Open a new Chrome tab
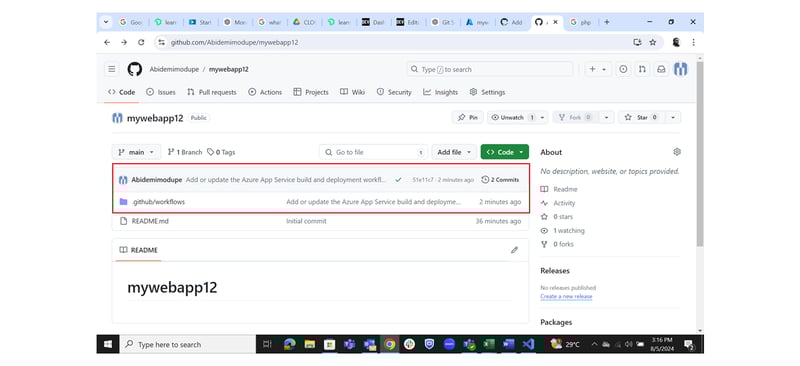This screenshot has width=800, height=366. (x=607, y=22)
